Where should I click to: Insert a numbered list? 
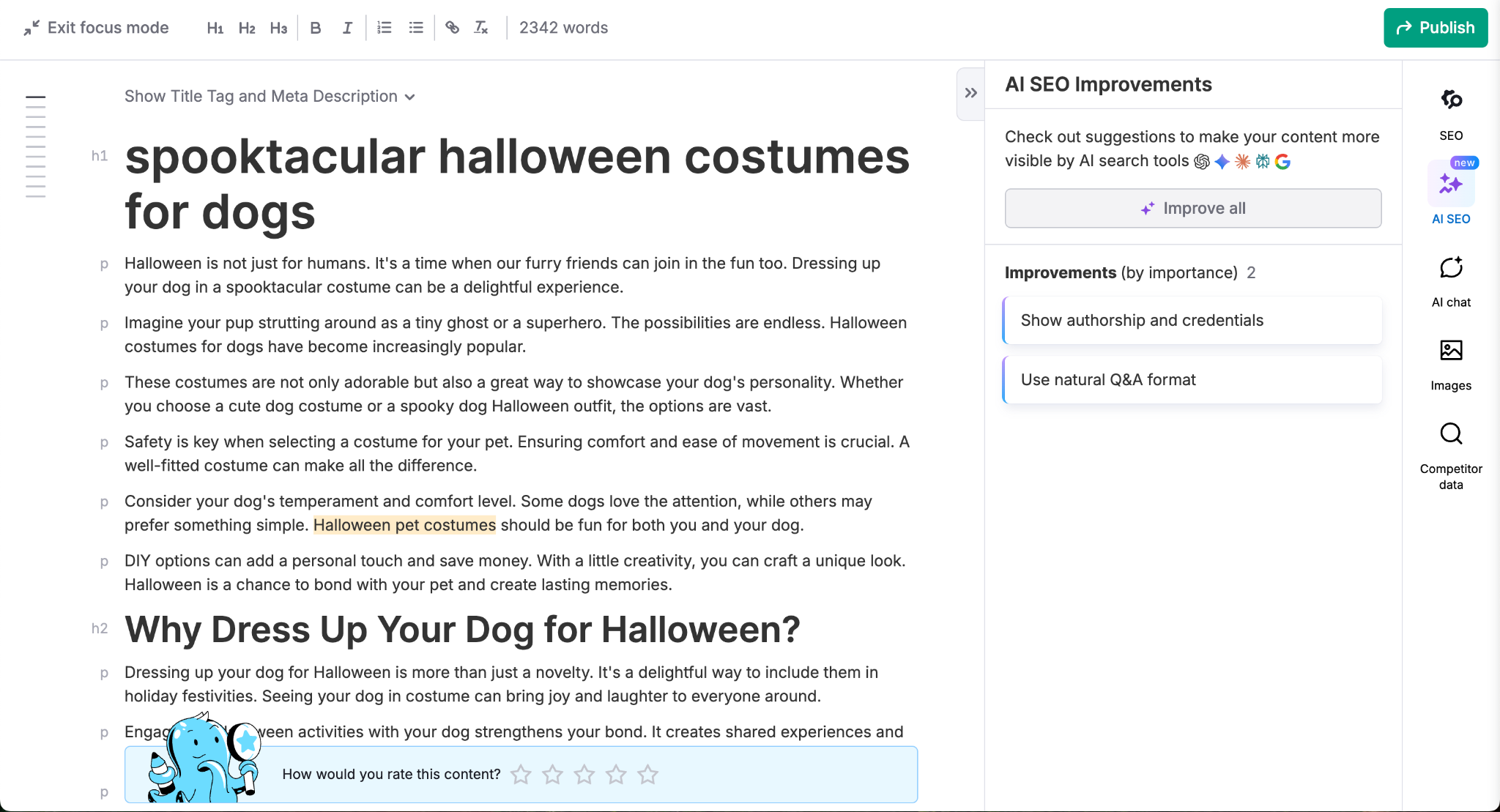click(384, 27)
